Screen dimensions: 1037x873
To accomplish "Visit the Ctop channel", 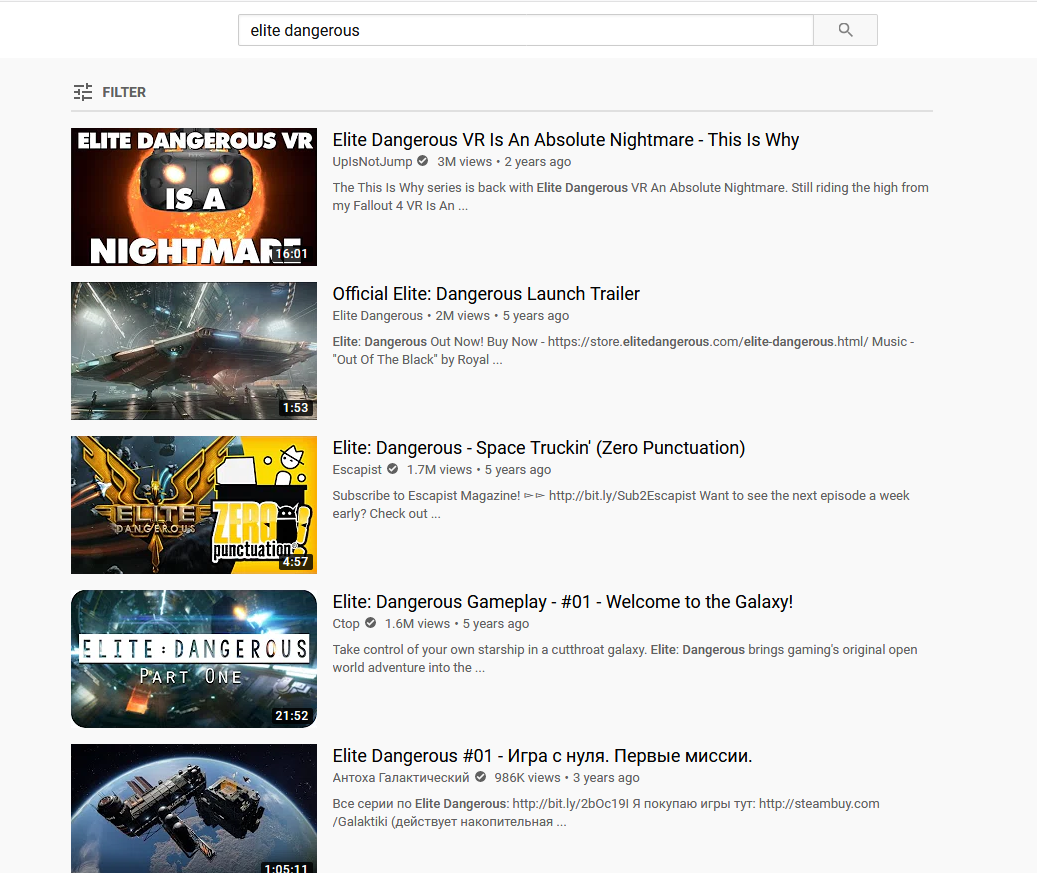I will pyautogui.click(x=346, y=624).
